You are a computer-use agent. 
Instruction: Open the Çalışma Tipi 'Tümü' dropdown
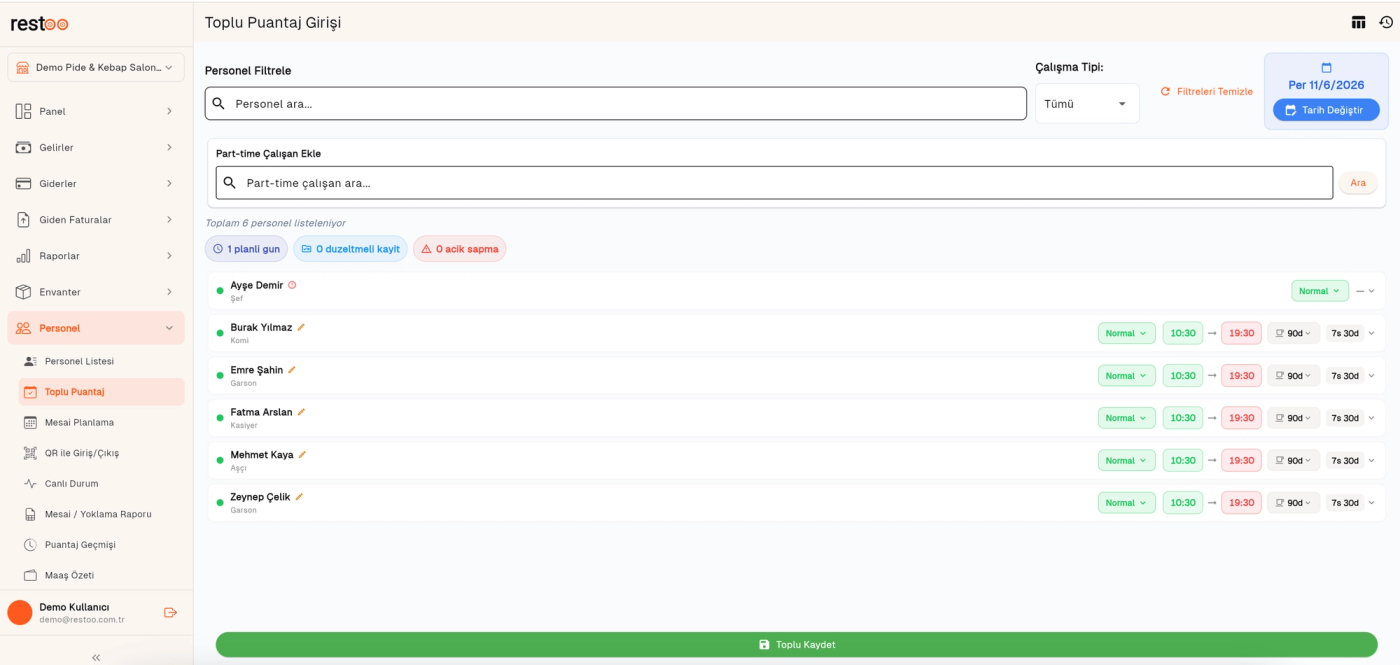point(1087,104)
